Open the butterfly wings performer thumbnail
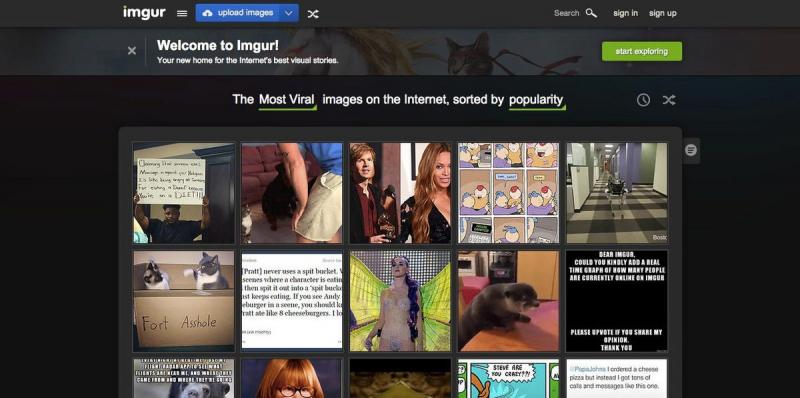Viewport: 800px width, 398px height. click(x=400, y=301)
